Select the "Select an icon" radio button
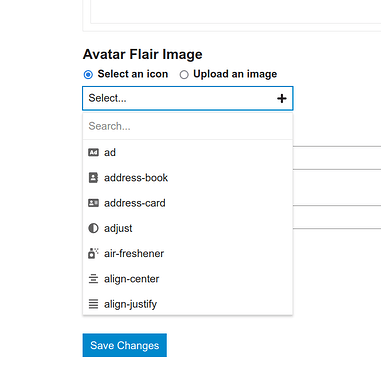 [x=88, y=74]
